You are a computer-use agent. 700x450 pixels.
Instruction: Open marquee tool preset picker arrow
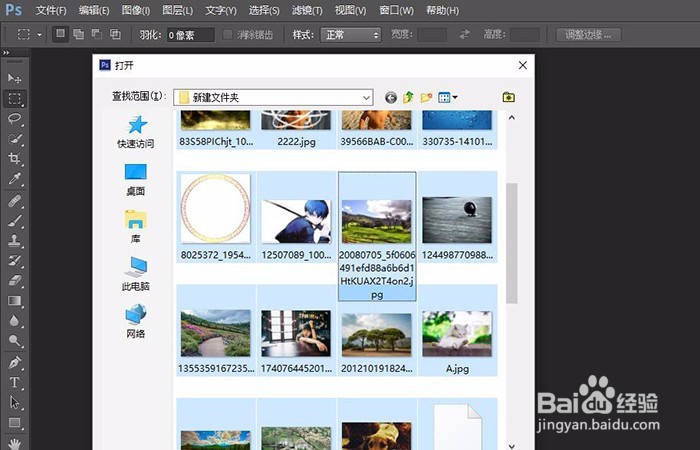pyautogui.click(x=39, y=34)
